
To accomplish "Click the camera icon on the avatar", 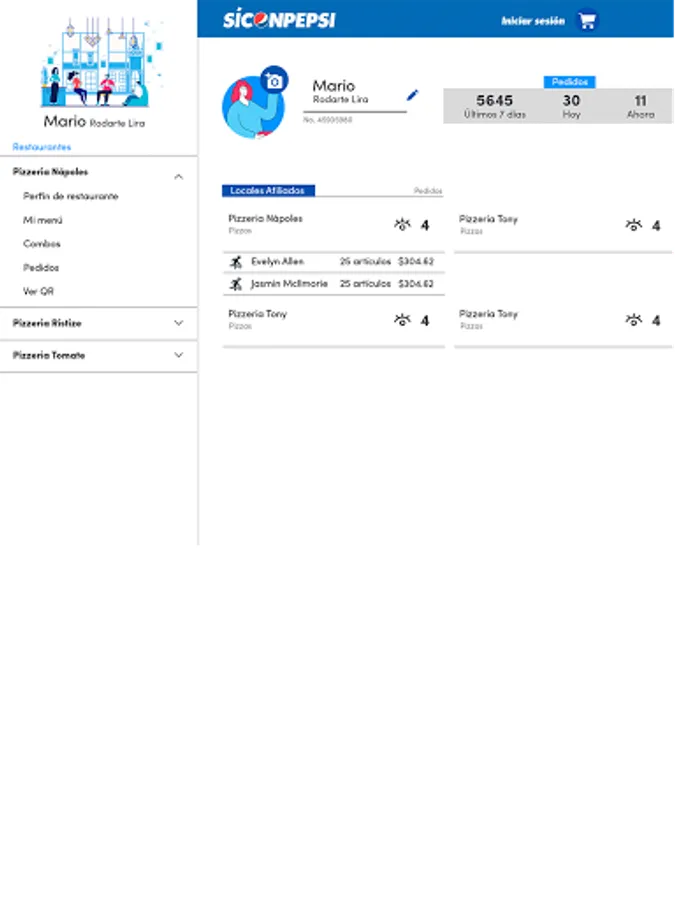I will click(274, 81).
